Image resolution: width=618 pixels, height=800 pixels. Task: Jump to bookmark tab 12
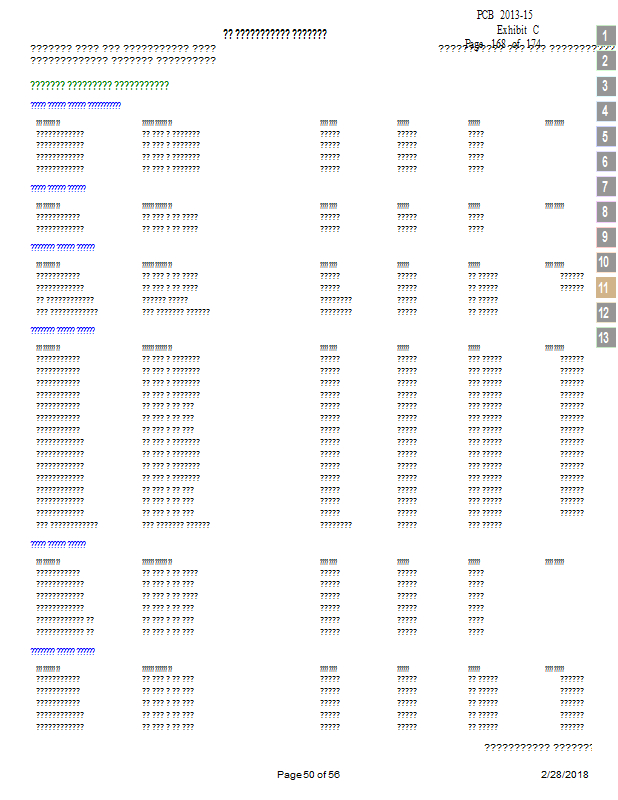(604, 312)
